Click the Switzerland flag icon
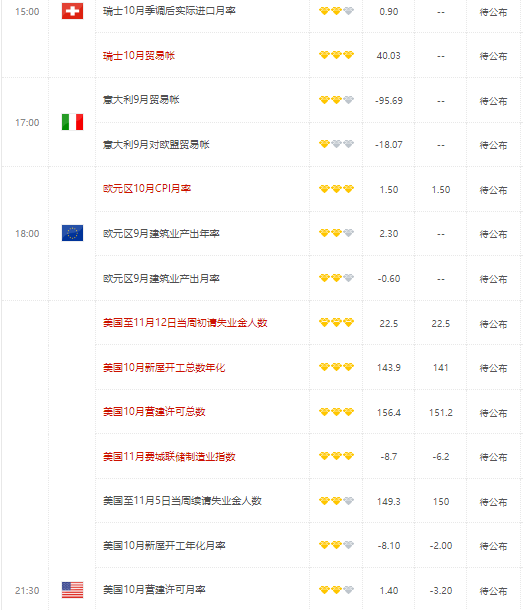Screen dimensions: 523x610 [x=72, y=11]
